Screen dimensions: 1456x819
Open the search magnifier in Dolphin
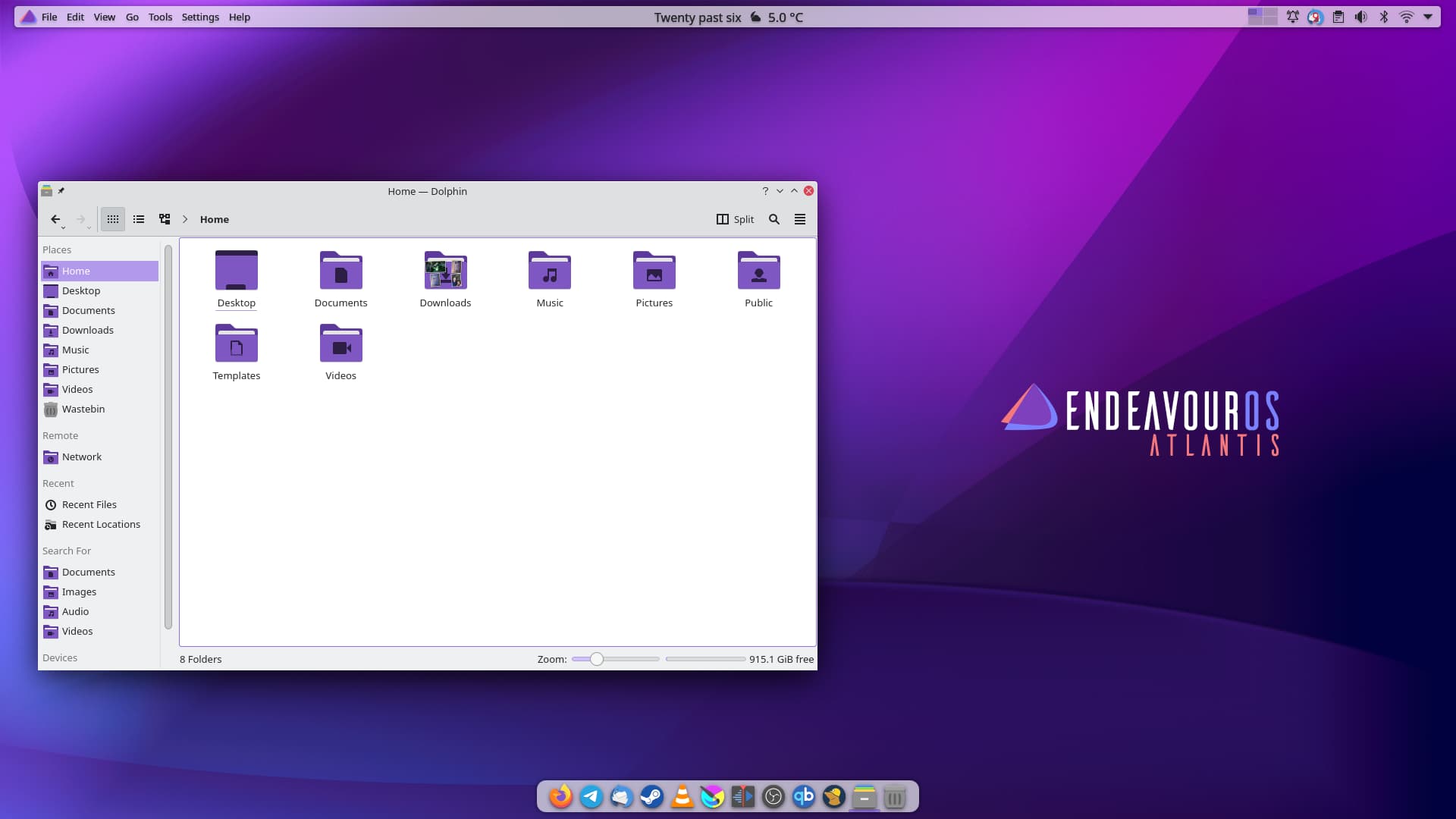click(774, 219)
